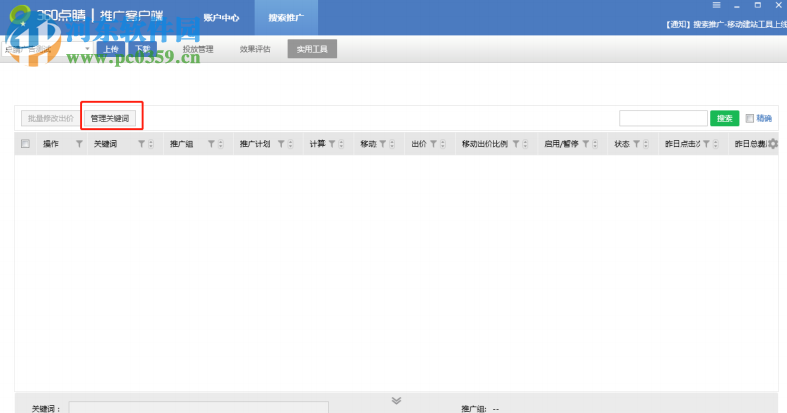Expand the bottom detail panel chevron

396,400
